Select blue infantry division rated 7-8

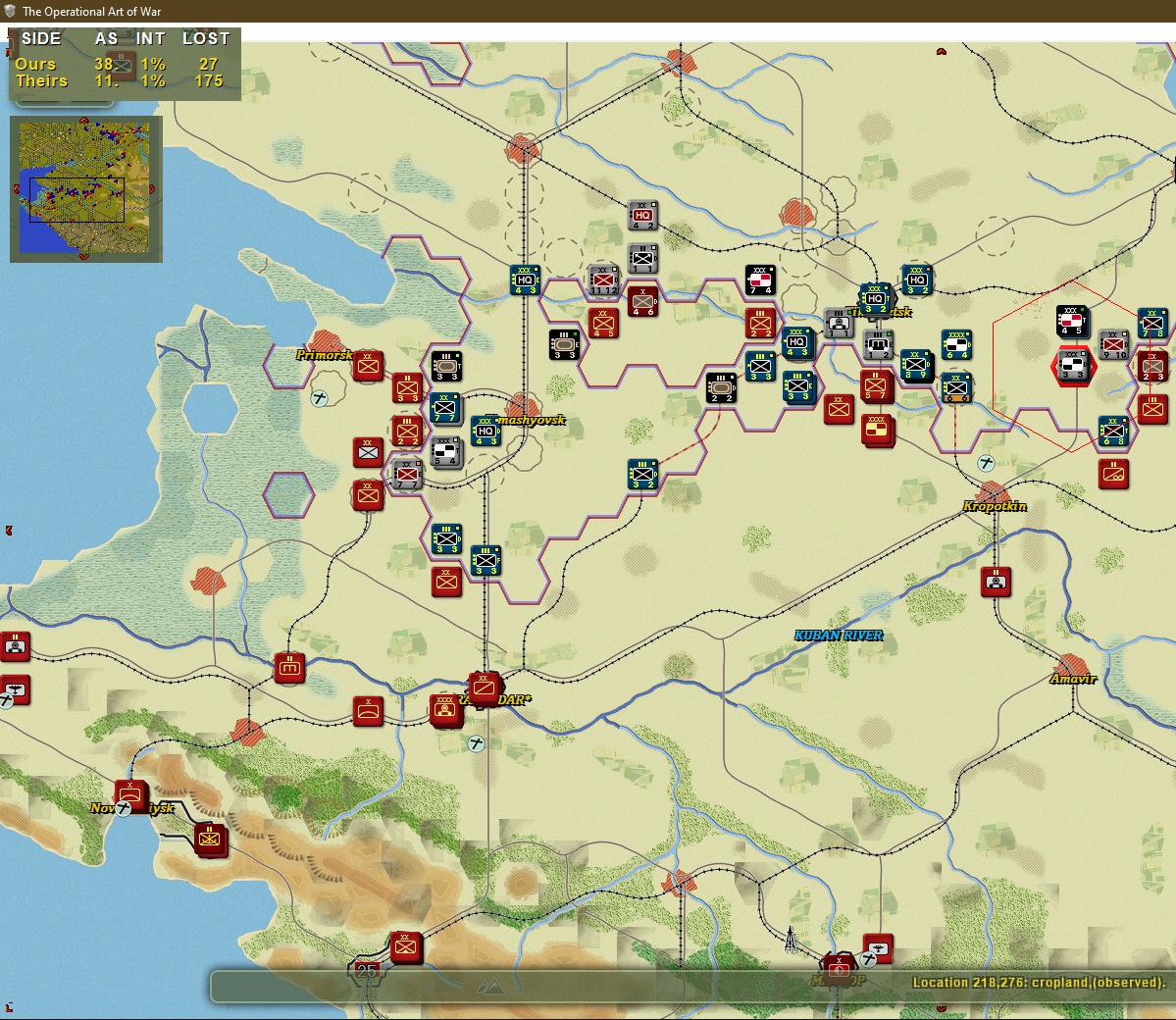1152,323
